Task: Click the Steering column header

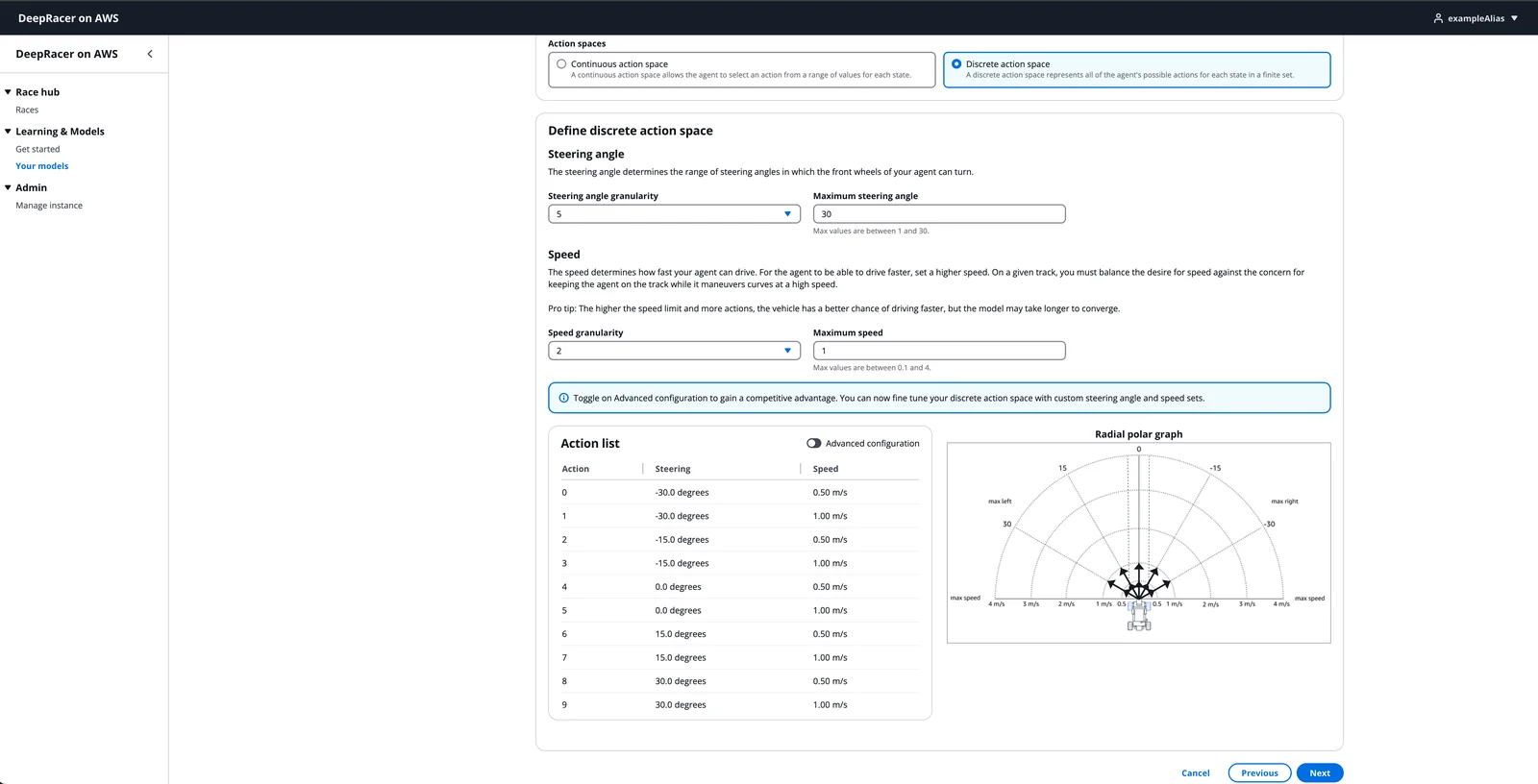Action: coord(673,469)
